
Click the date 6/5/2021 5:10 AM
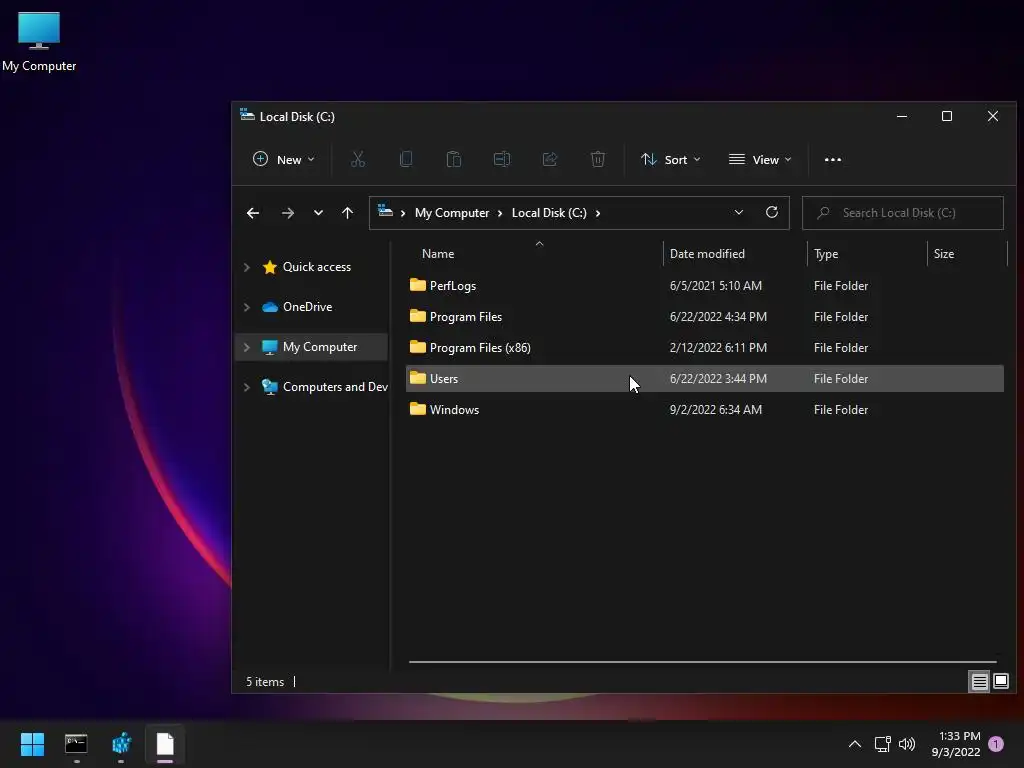[716, 285]
